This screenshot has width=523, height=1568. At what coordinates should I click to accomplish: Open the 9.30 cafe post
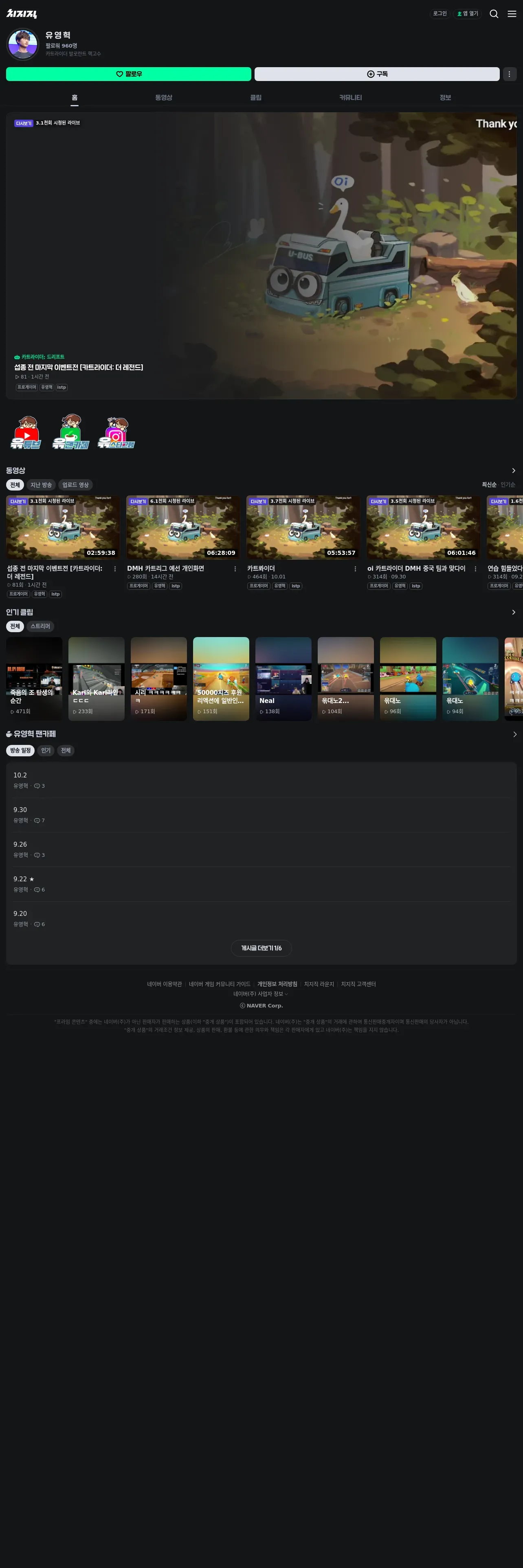tap(261, 815)
